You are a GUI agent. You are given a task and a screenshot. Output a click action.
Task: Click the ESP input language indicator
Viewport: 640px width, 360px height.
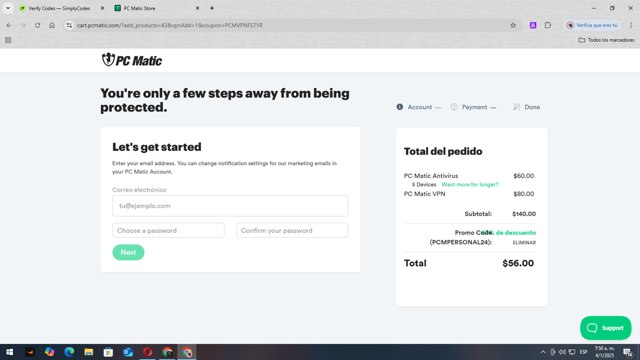tap(584, 352)
